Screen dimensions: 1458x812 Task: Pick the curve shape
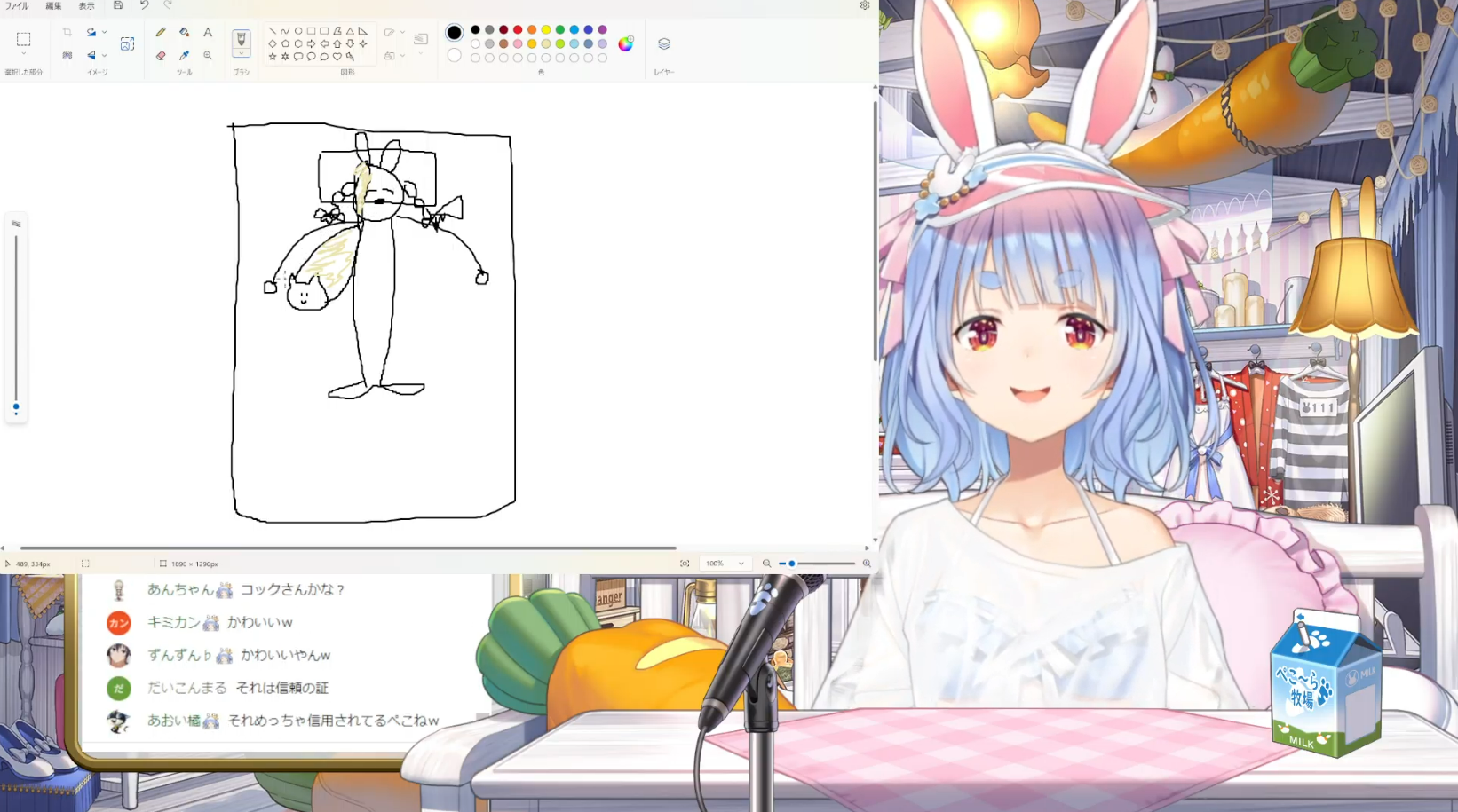tap(285, 30)
